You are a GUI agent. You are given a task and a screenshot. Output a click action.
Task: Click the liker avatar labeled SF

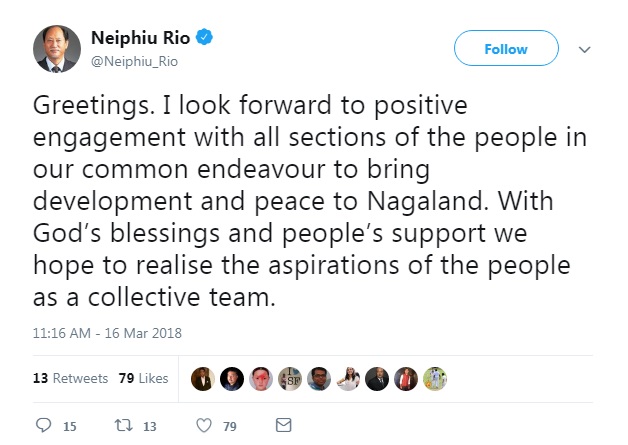click(x=290, y=379)
